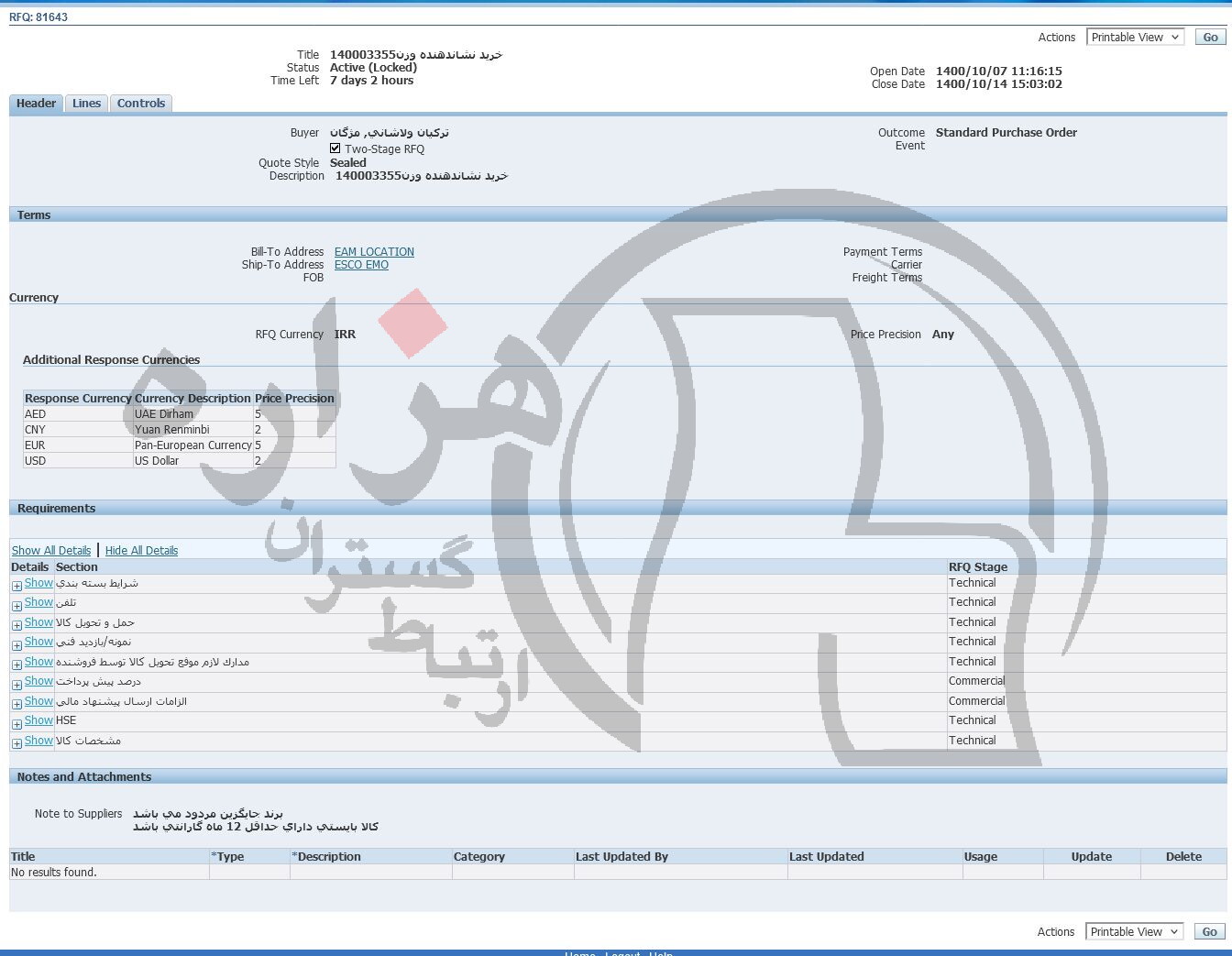The image size is (1232, 956).
Task: Switch to the Lines tab
Action: (86, 104)
